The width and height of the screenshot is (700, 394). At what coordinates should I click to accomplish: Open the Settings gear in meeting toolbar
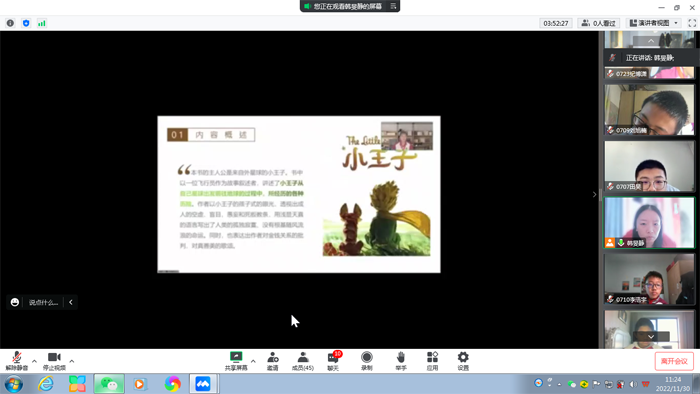pyautogui.click(x=463, y=361)
